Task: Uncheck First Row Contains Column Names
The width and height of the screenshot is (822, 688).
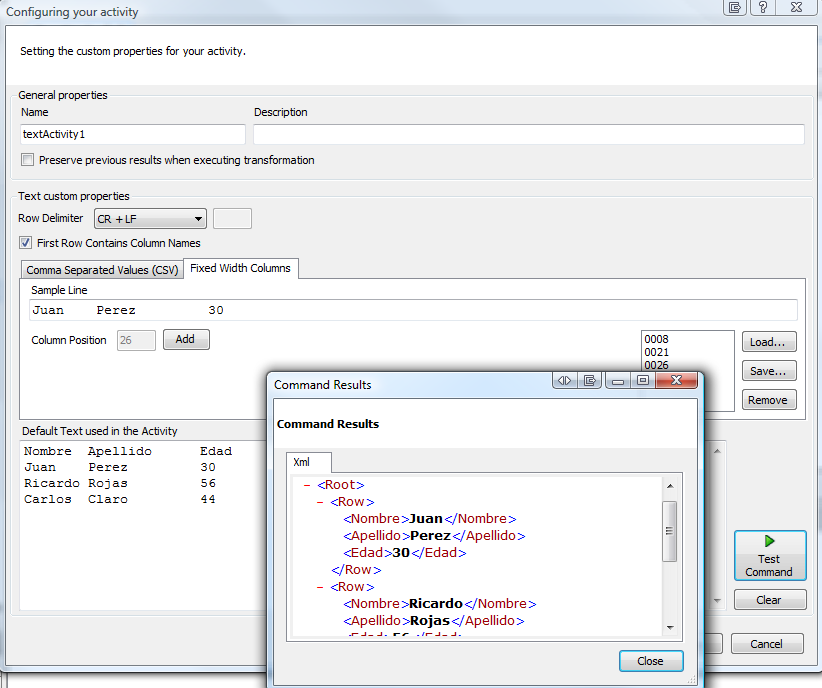Action: tap(25, 243)
